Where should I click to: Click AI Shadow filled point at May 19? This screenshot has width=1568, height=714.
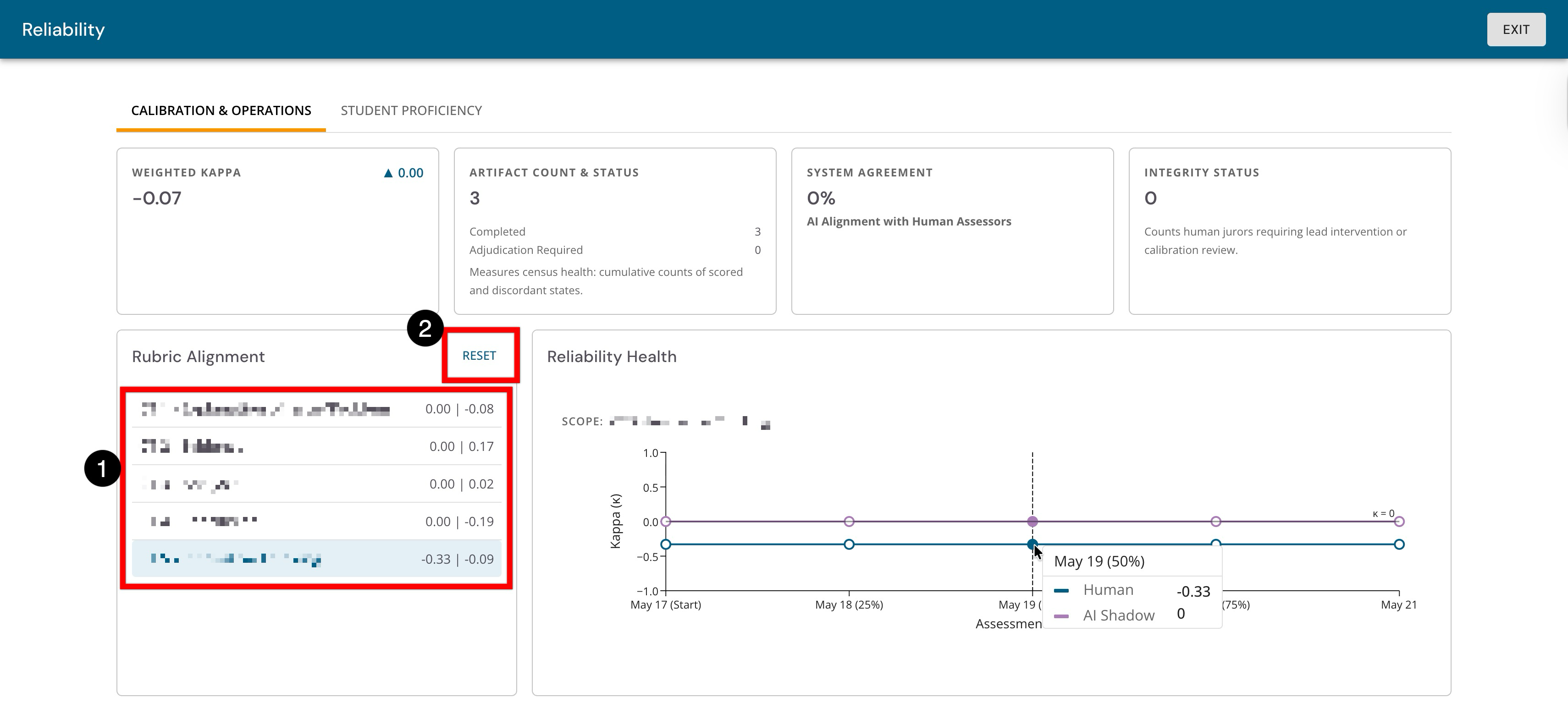pos(1032,521)
